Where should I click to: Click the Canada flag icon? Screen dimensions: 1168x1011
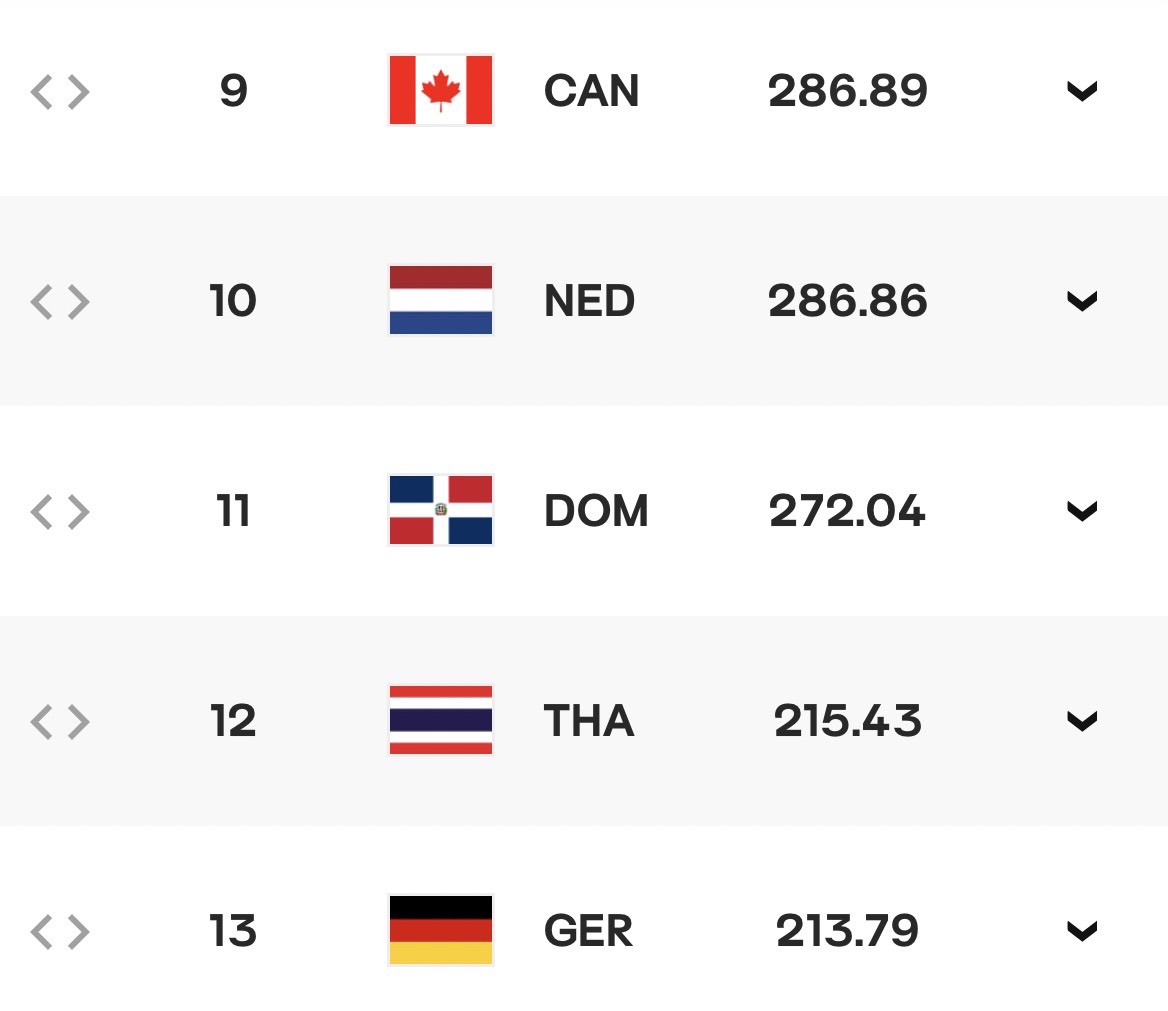click(440, 90)
